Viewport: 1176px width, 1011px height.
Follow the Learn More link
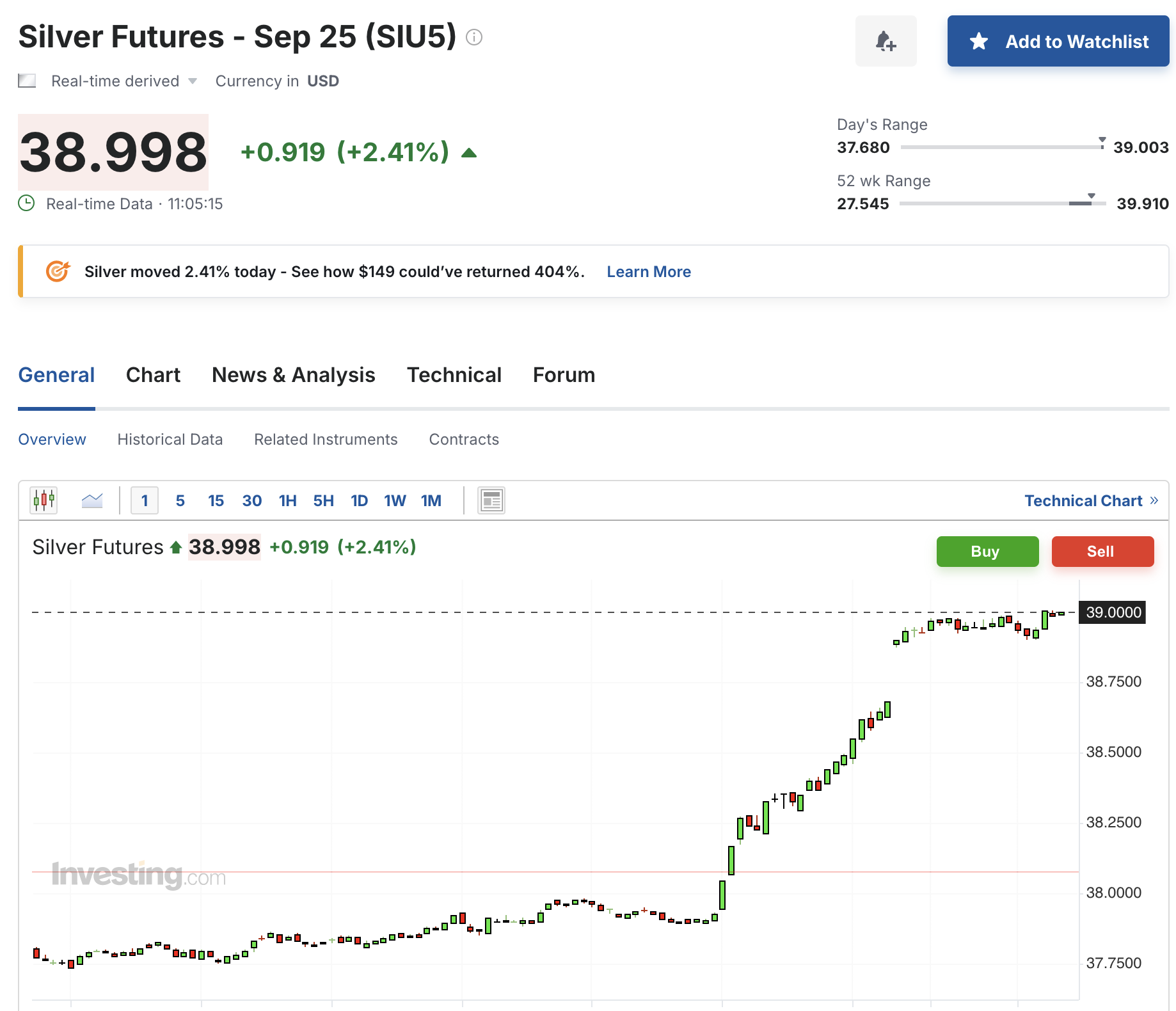point(648,271)
